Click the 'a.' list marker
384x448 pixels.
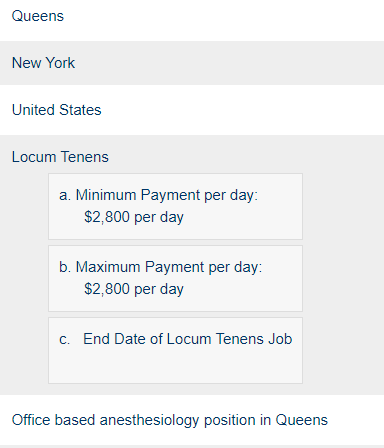[x=65, y=195]
